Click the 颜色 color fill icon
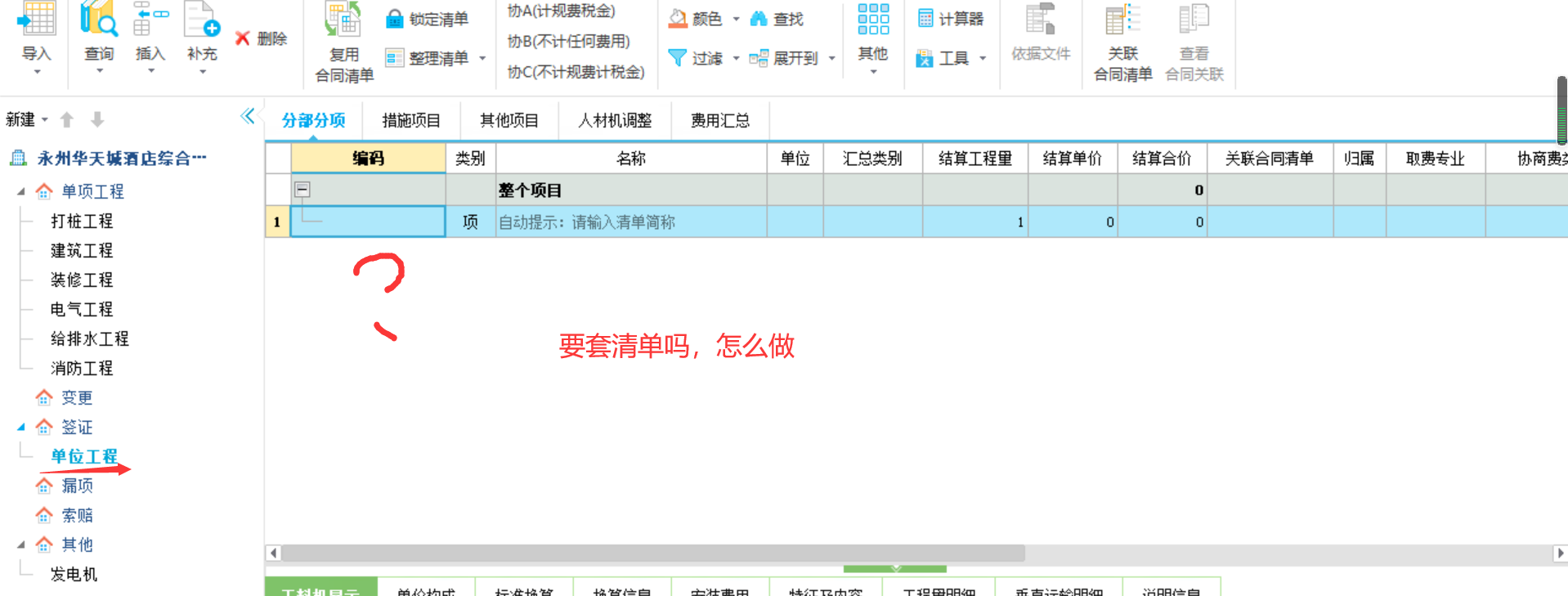 [x=678, y=18]
